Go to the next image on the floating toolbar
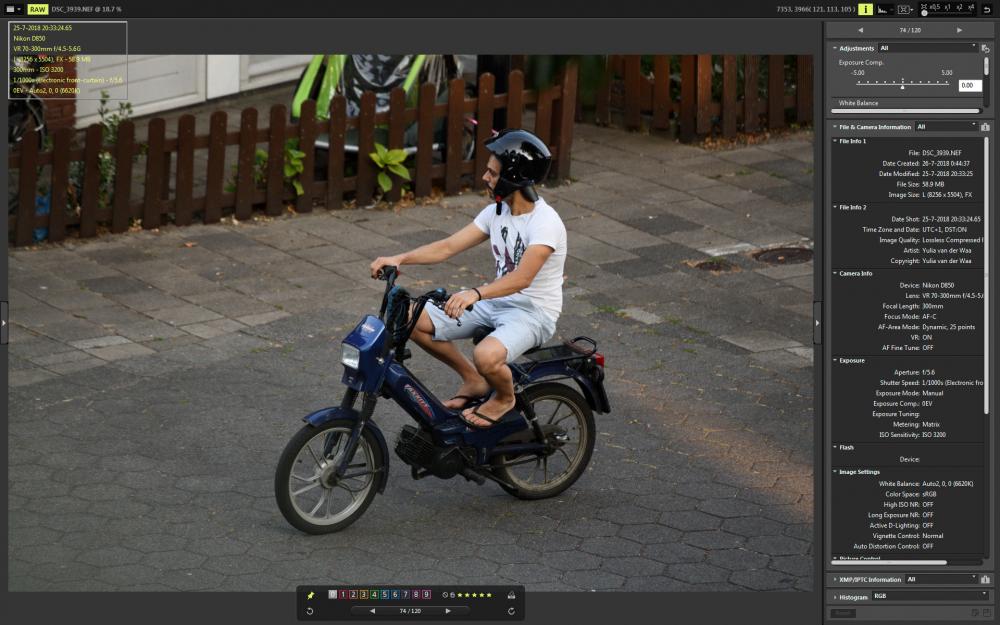Screen dimensions: 1000x625 click(448, 611)
